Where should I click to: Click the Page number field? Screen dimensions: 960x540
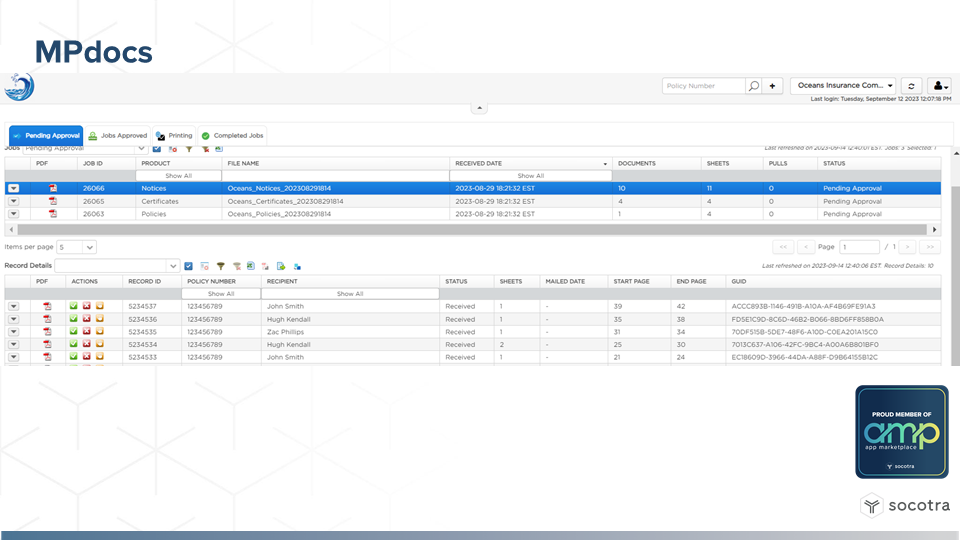(859, 247)
